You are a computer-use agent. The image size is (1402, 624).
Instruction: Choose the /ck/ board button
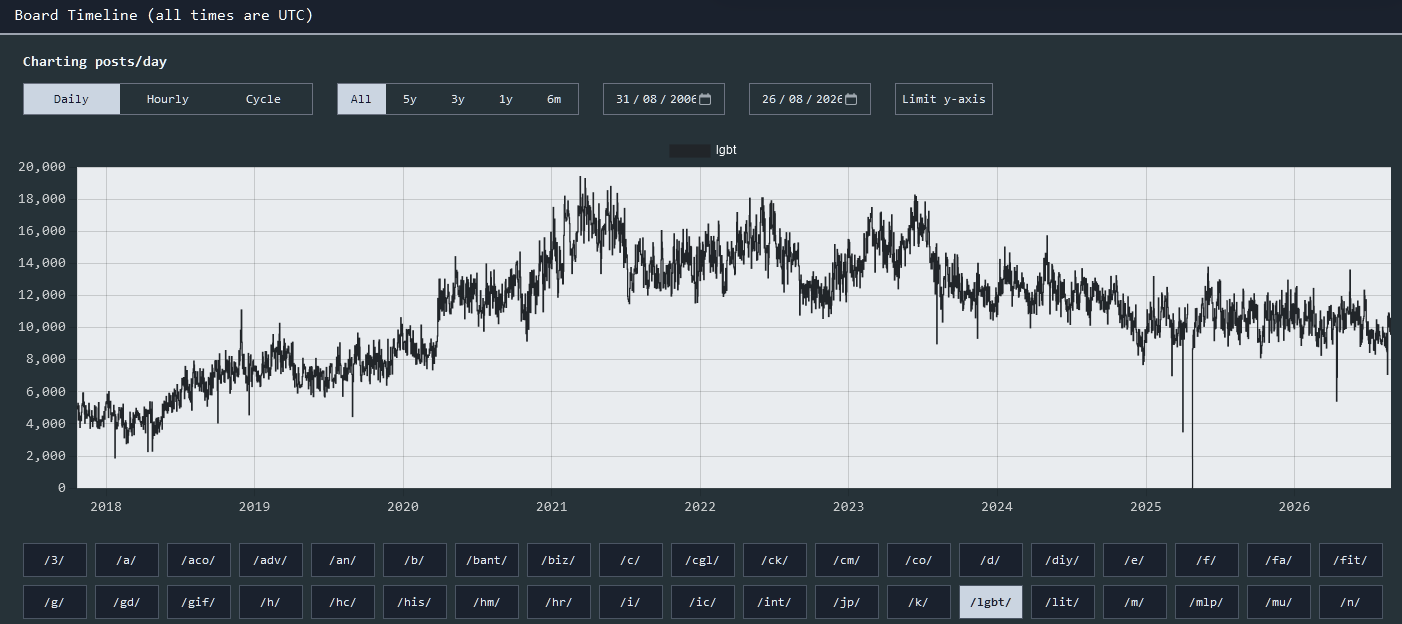pos(775,560)
